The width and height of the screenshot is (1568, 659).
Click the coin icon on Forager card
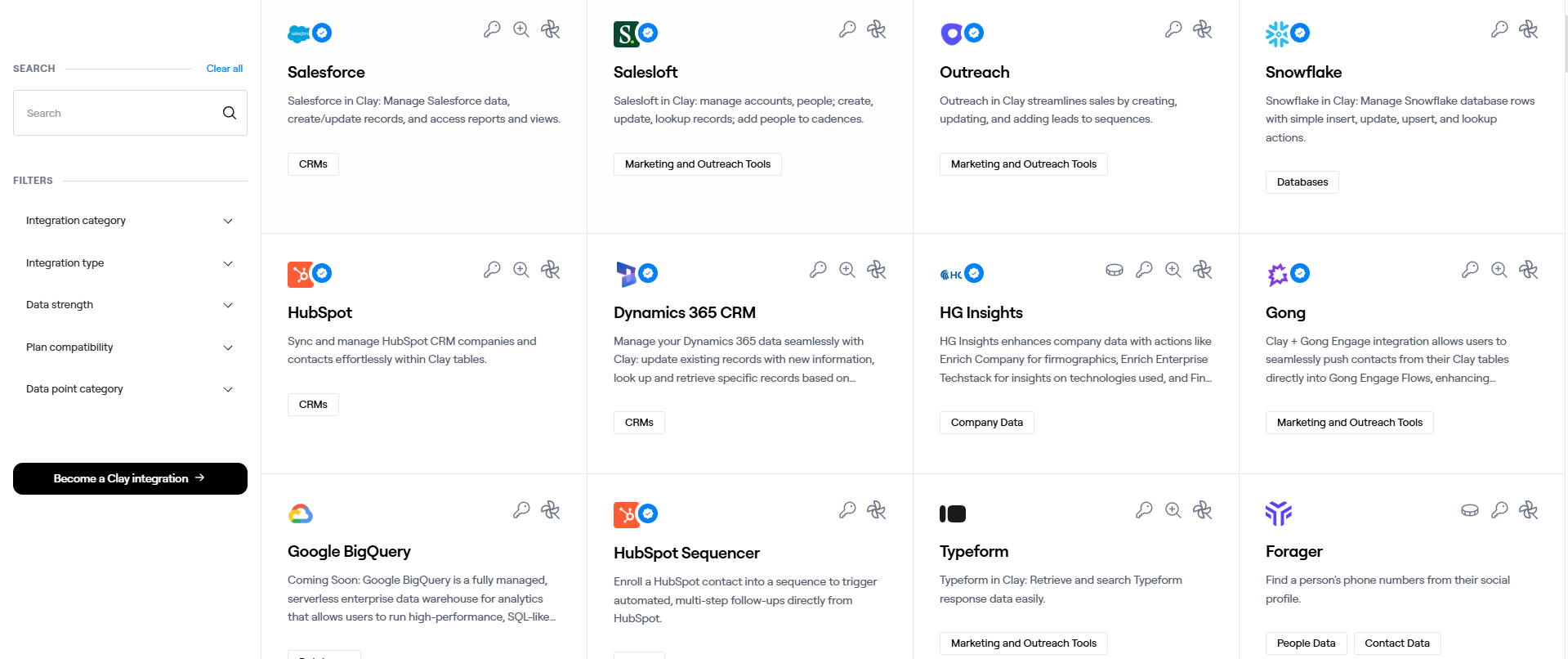1470,510
